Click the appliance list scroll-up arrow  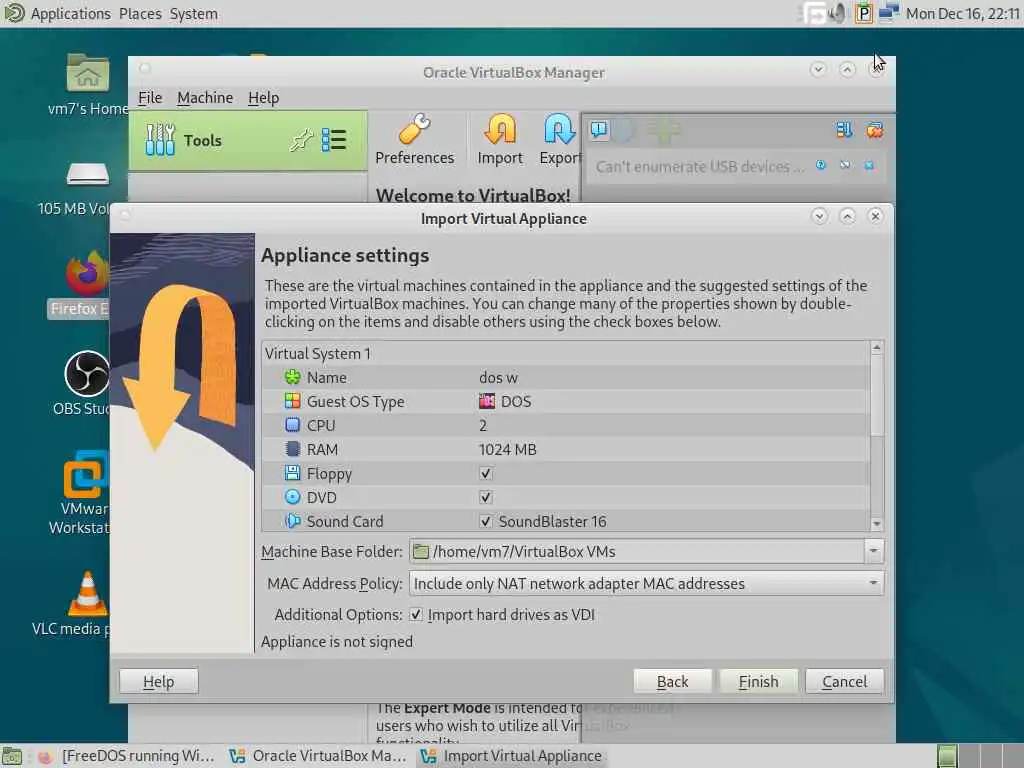click(x=877, y=347)
